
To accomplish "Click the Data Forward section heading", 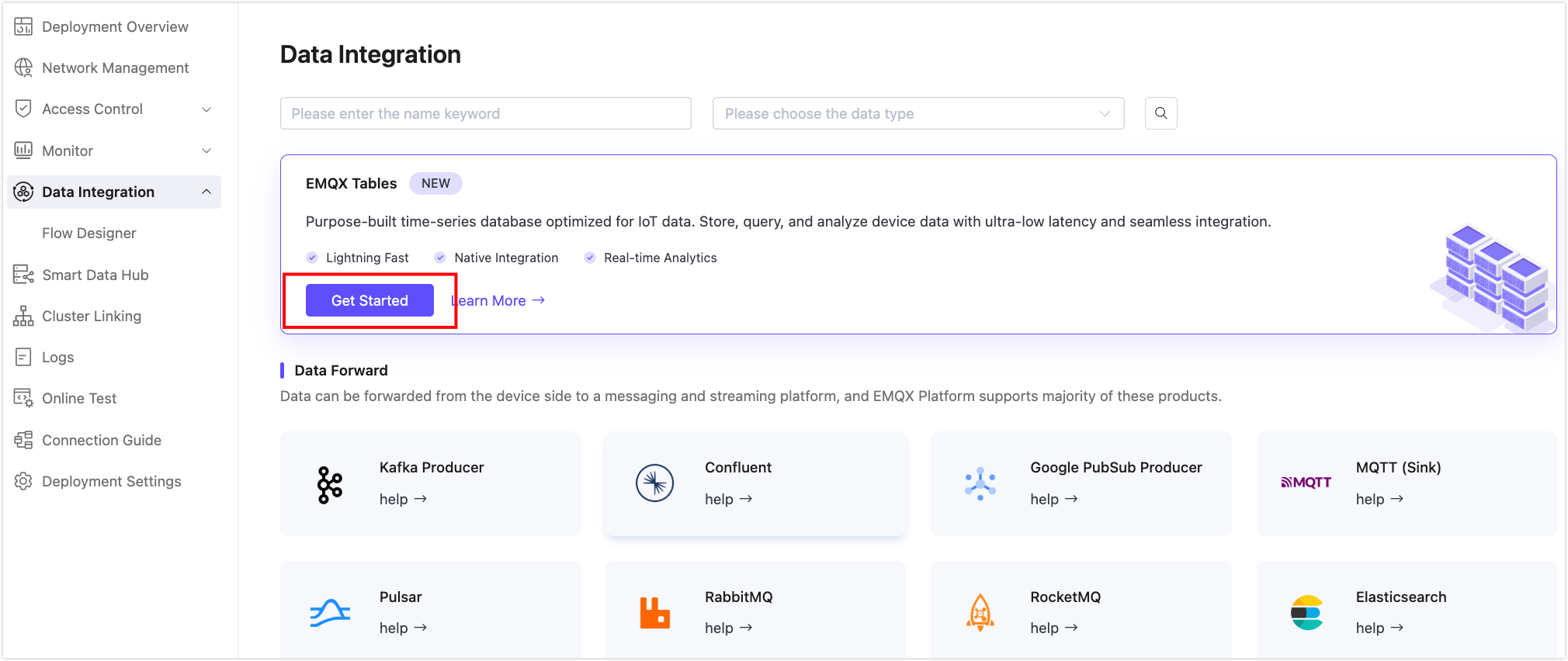I will (x=341, y=370).
